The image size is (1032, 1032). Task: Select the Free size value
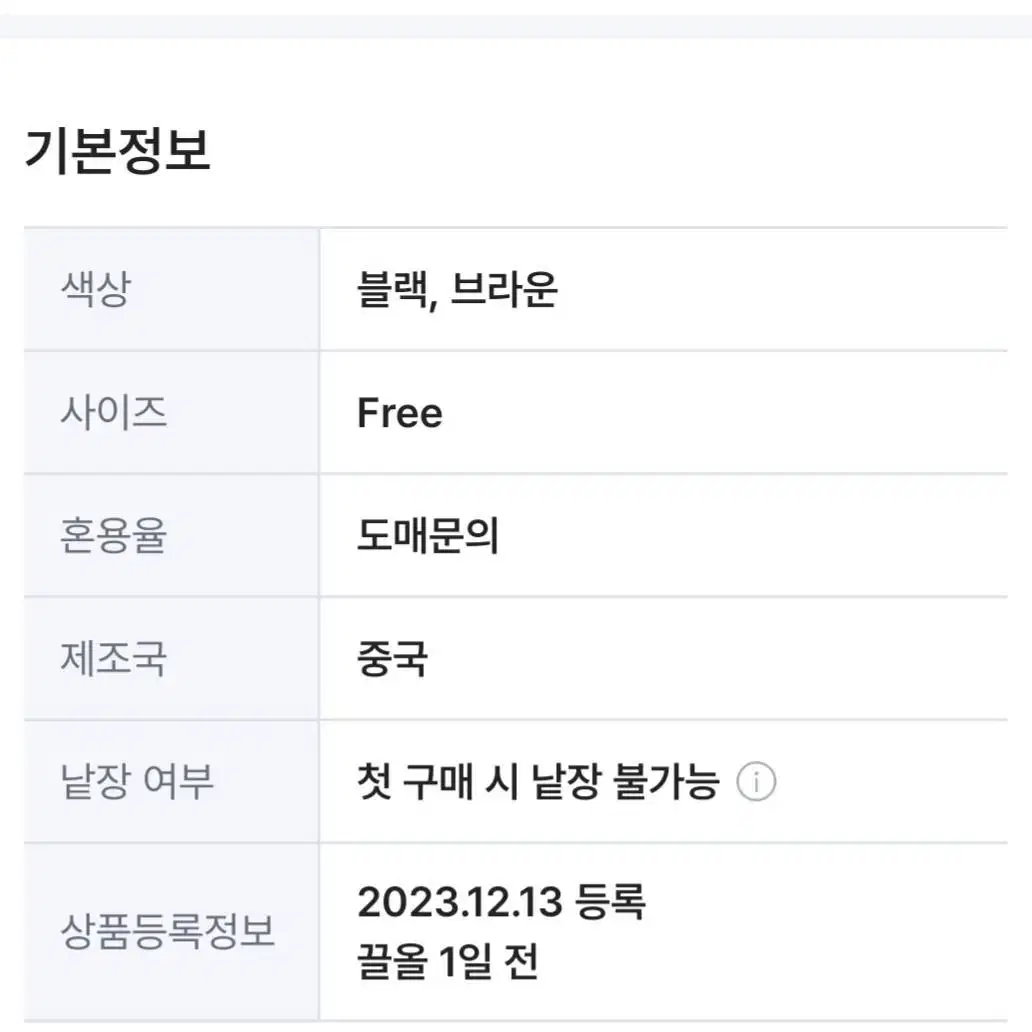(x=400, y=413)
